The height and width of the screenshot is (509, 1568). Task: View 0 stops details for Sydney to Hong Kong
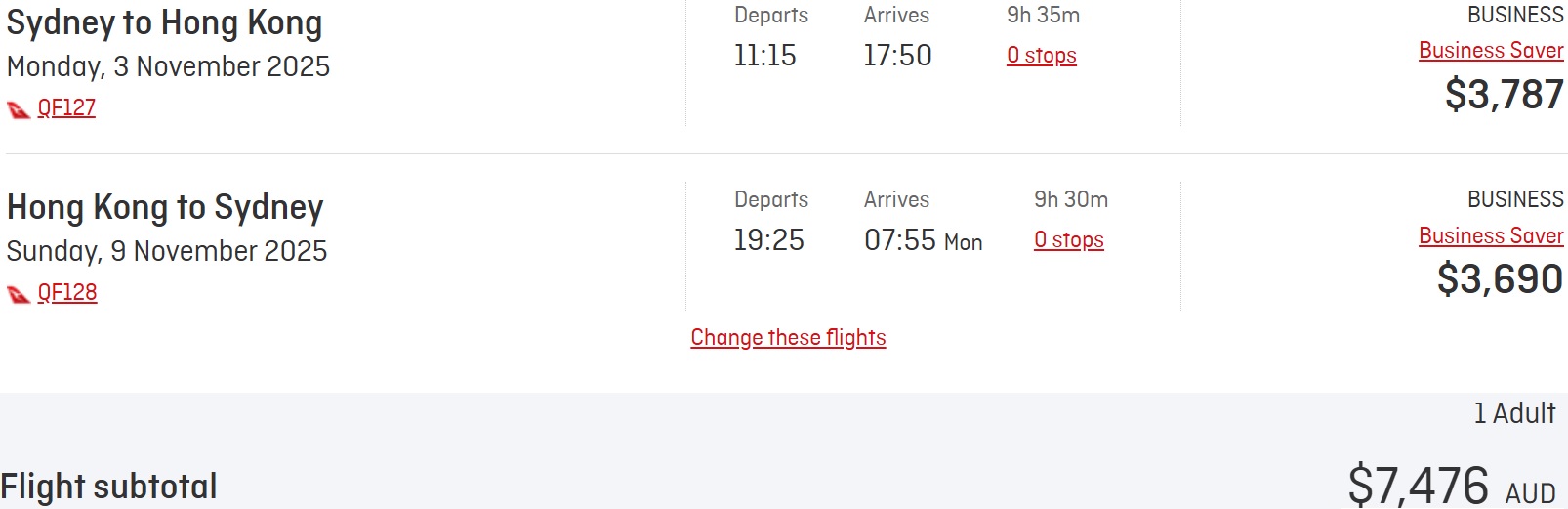[1042, 56]
